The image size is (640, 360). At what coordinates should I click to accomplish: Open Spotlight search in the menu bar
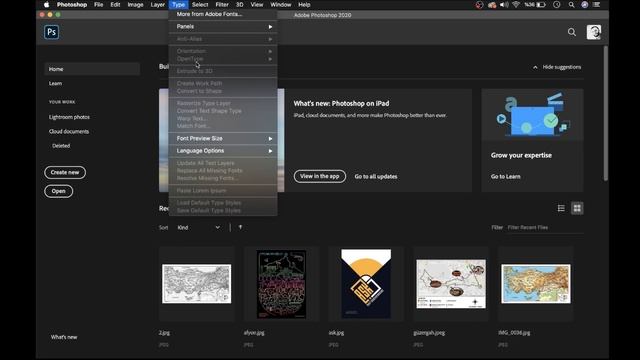(x=571, y=5)
